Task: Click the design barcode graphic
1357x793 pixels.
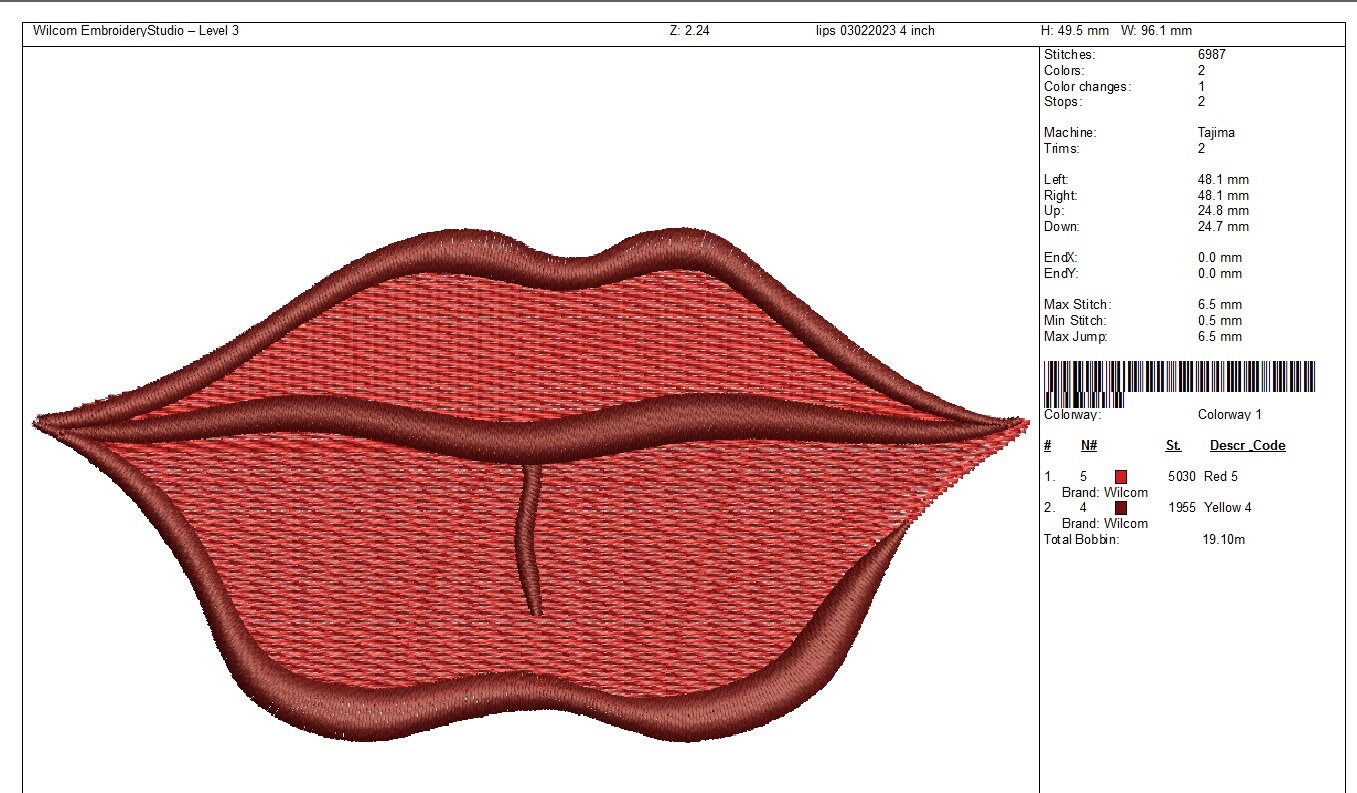Action: [x=1180, y=378]
